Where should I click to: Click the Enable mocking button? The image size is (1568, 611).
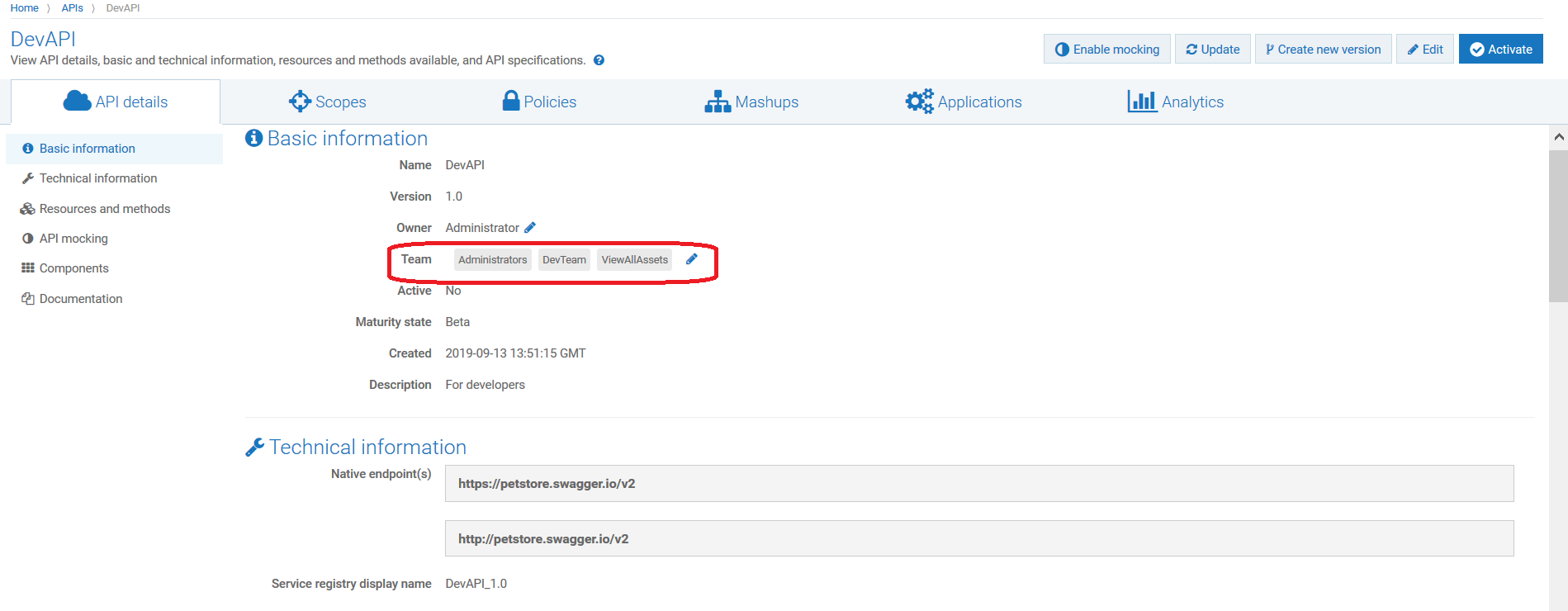(1107, 49)
